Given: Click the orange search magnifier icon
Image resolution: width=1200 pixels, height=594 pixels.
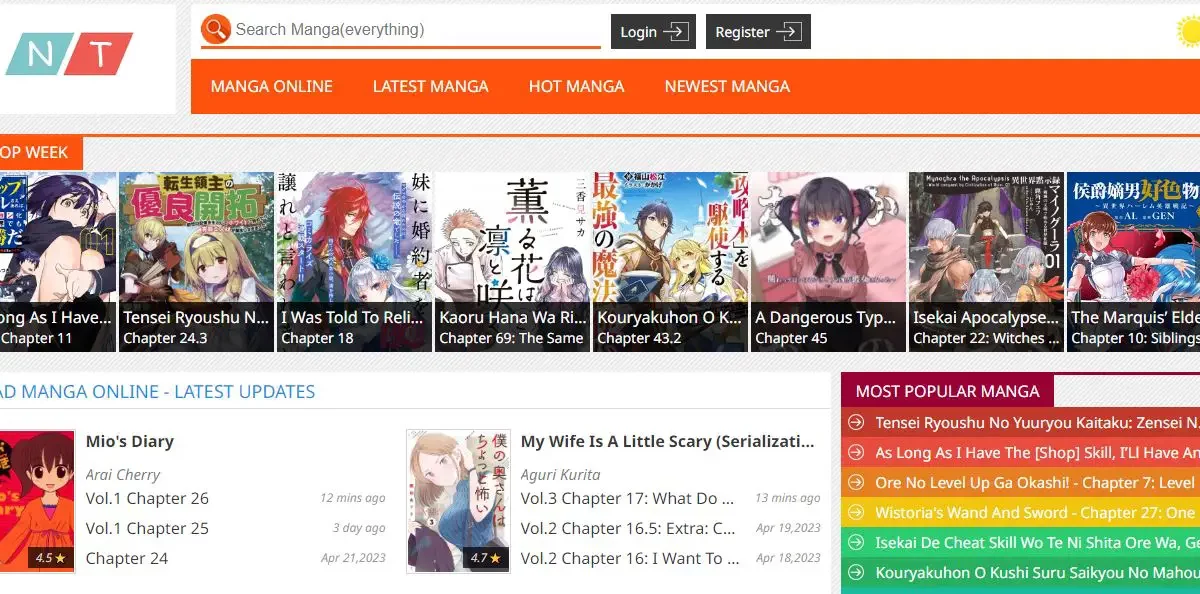Looking at the screenshot, I should tap(216, 30).
